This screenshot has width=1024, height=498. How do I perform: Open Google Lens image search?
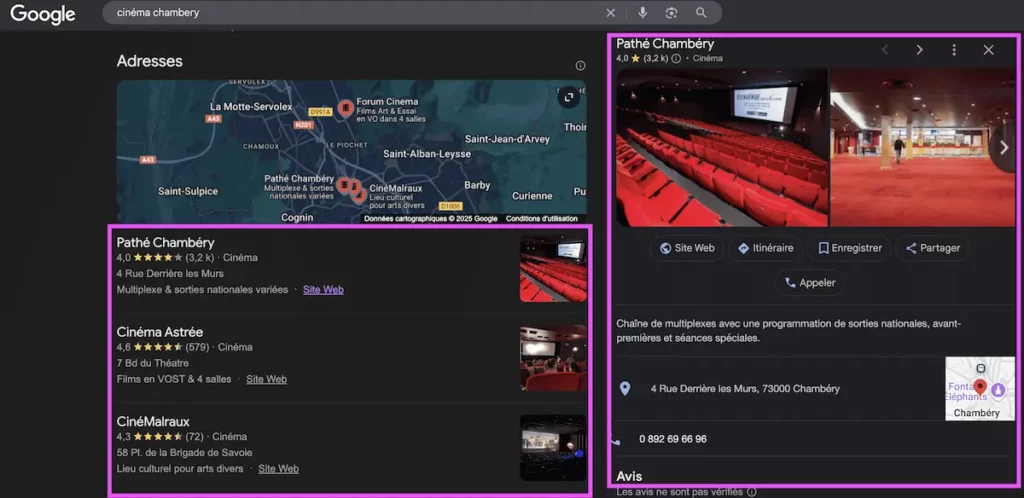[x=671, y=13]
